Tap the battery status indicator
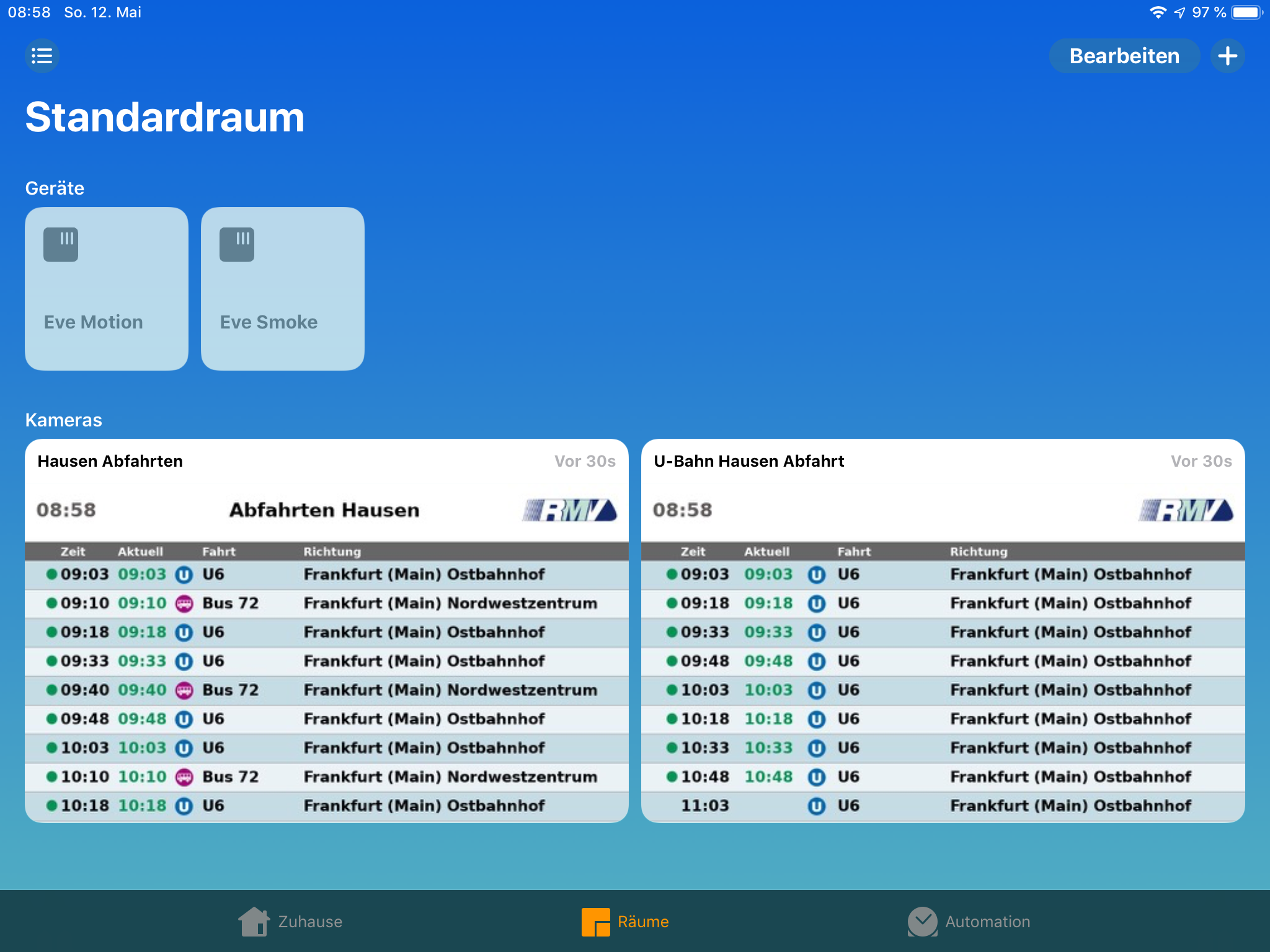This screenshot has height=952, width=1270. 1246,12
